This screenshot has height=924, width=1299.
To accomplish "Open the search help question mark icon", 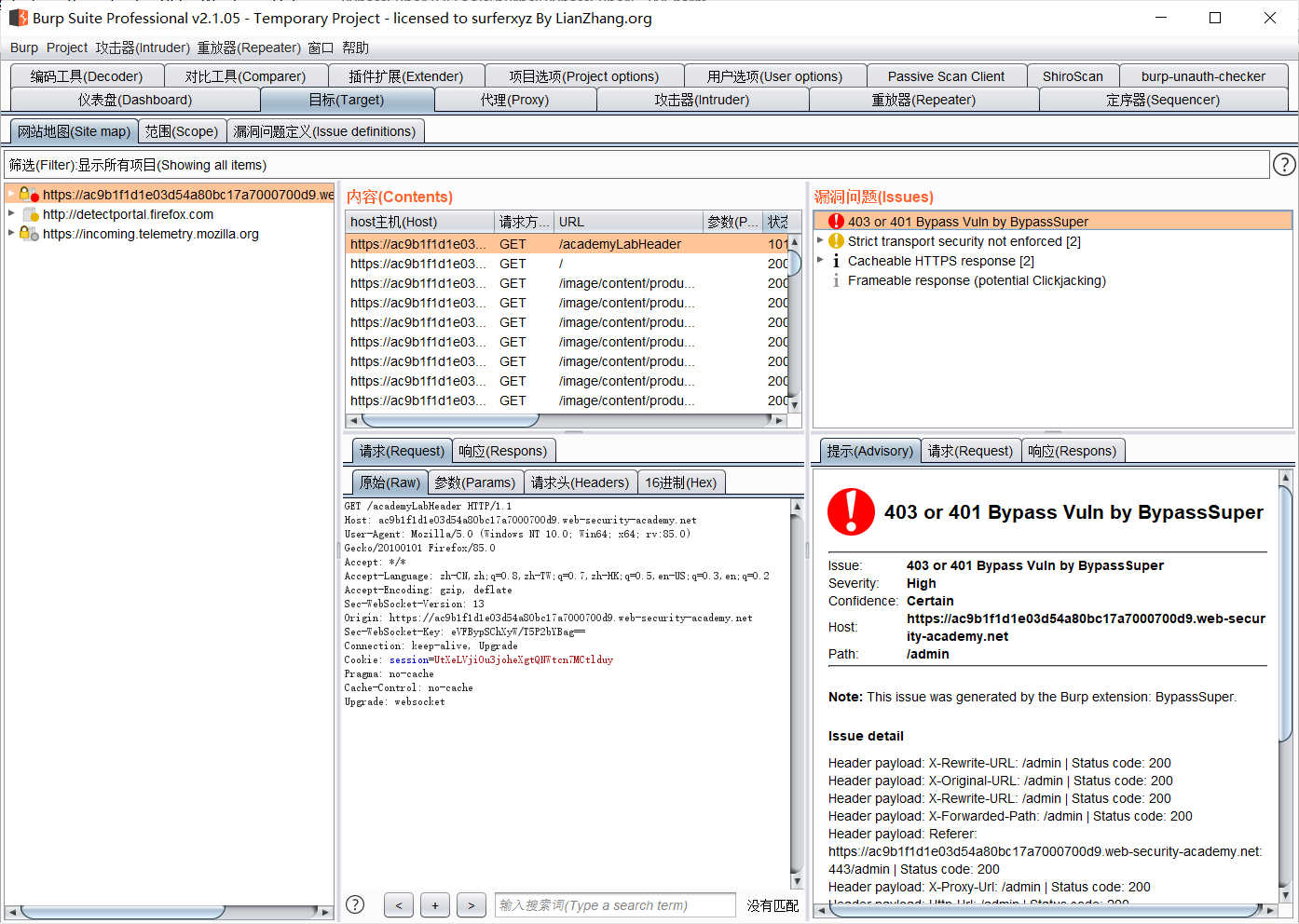I will pyautogui.click(x=355, y=904).
